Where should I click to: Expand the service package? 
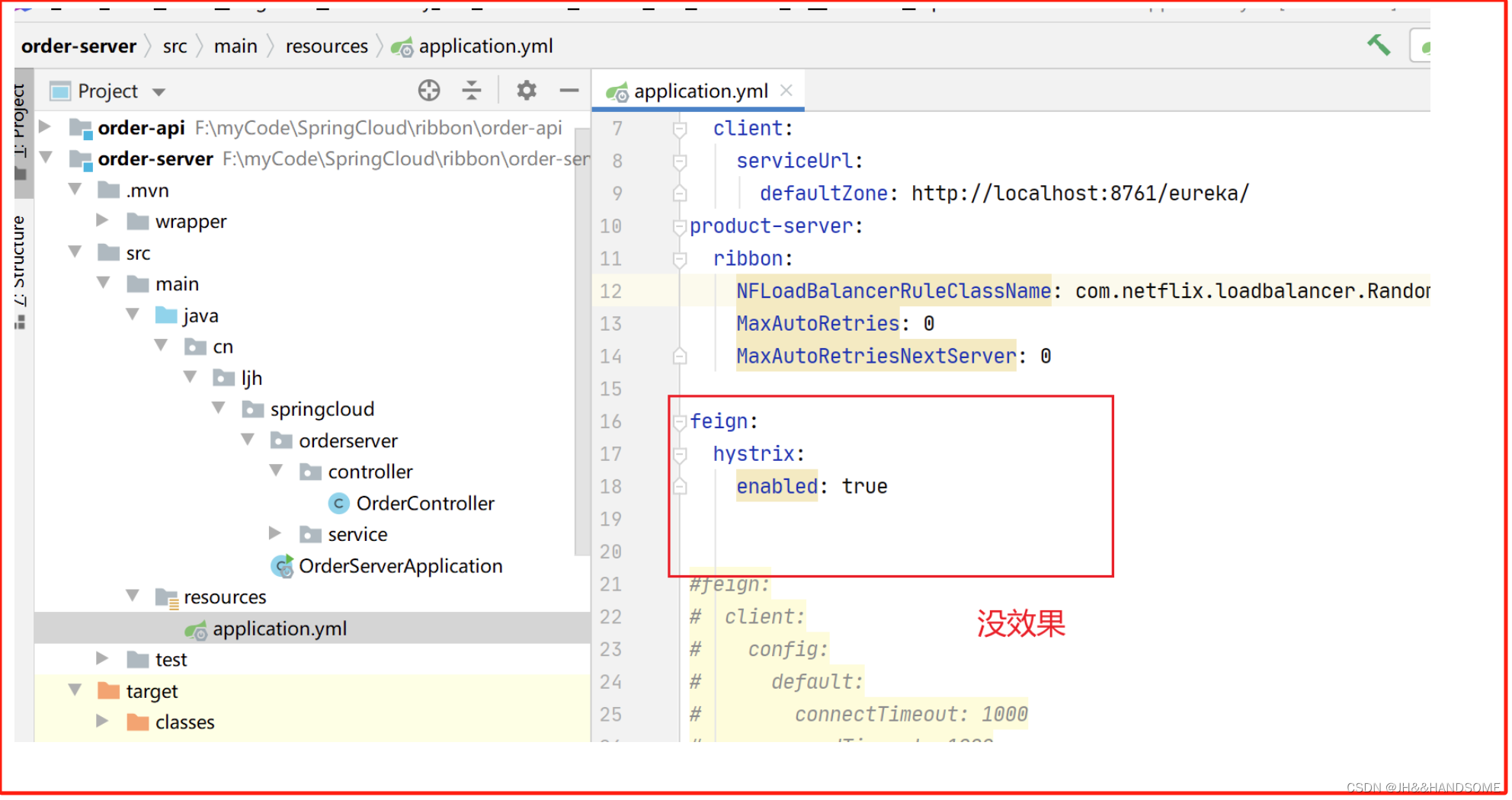click(276, 533)
